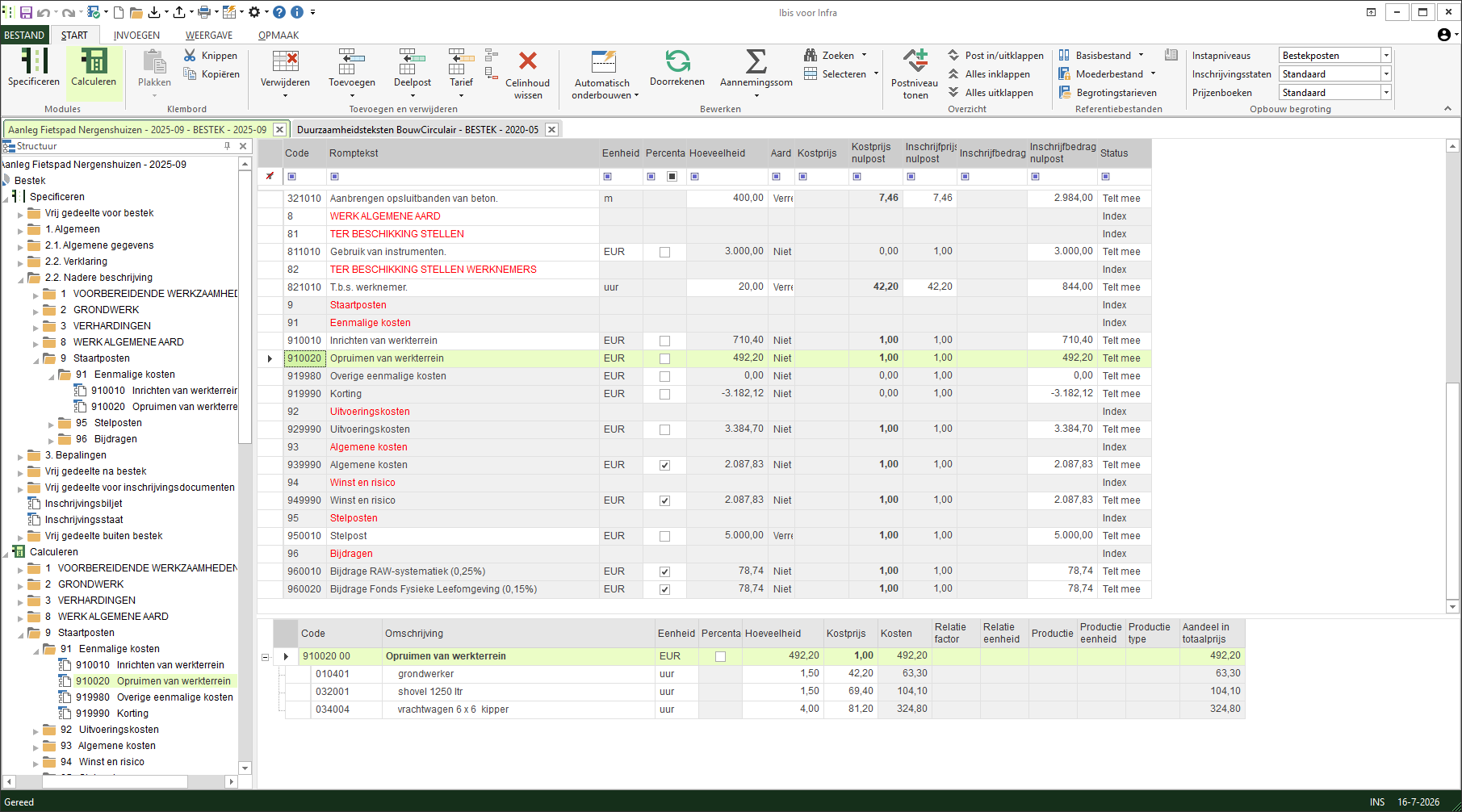
Task: Collapse the 91 Eenmalige kosten node under Calculeren
Action: pos(36,650)
